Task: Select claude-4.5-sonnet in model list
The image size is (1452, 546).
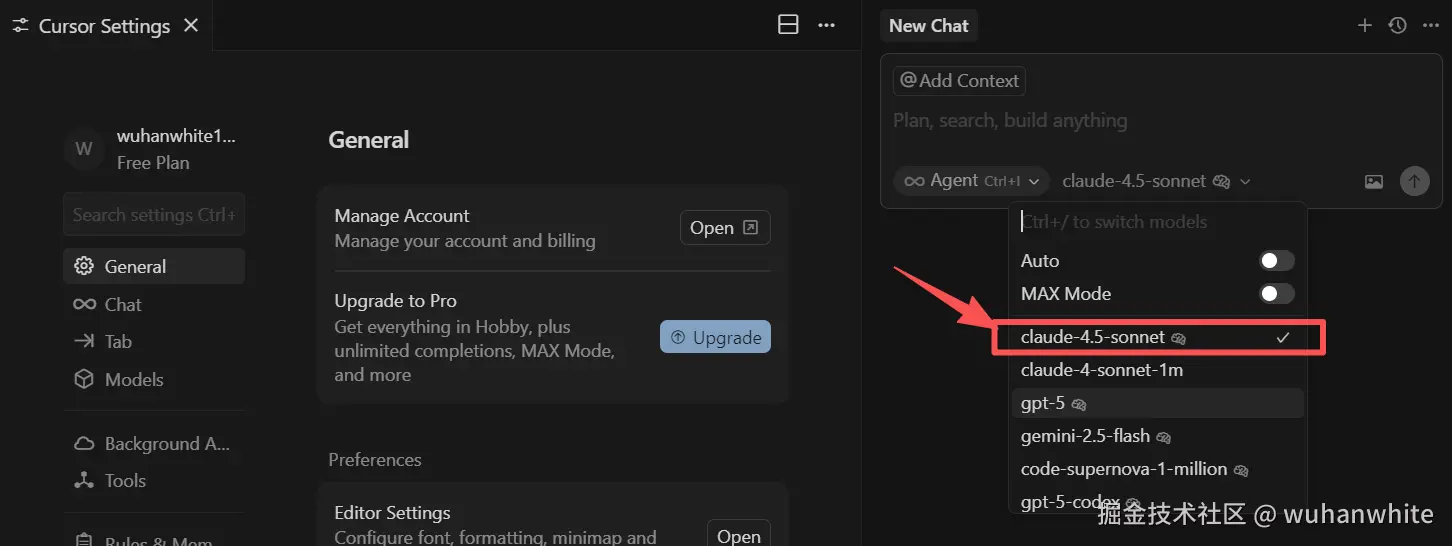Action: (x=1157, y=338)
